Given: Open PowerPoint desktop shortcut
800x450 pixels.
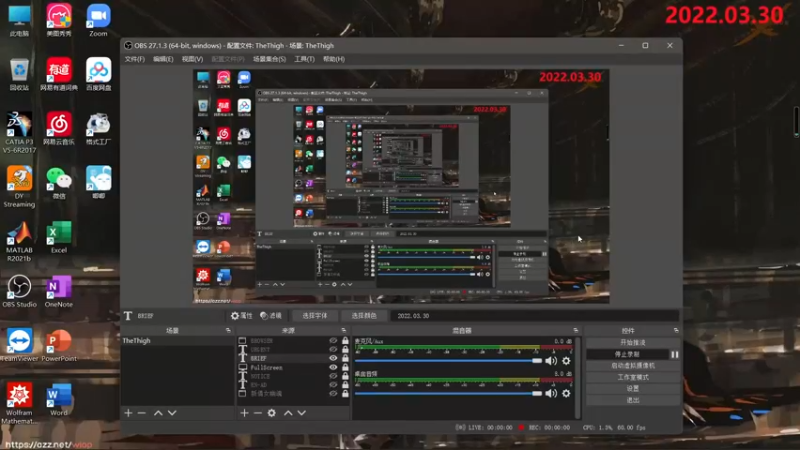Looking at the screenshot, I should pyautogui.click(x=59, y=345).
